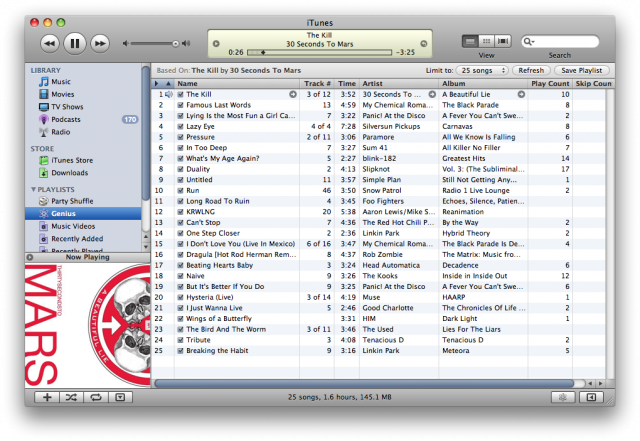
Task: Hide the artwork viewer with bottom button
Action: 120,397
